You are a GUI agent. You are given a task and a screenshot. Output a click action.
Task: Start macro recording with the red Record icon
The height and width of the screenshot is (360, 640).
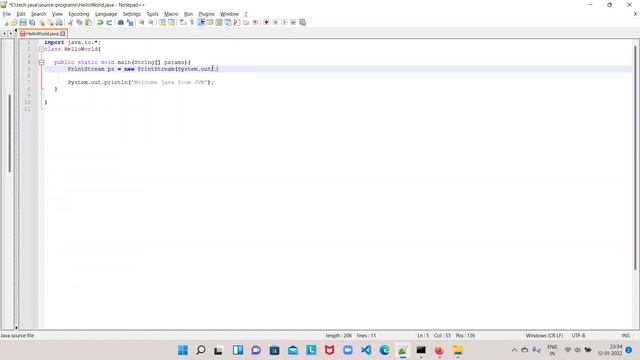coord(266,22)
